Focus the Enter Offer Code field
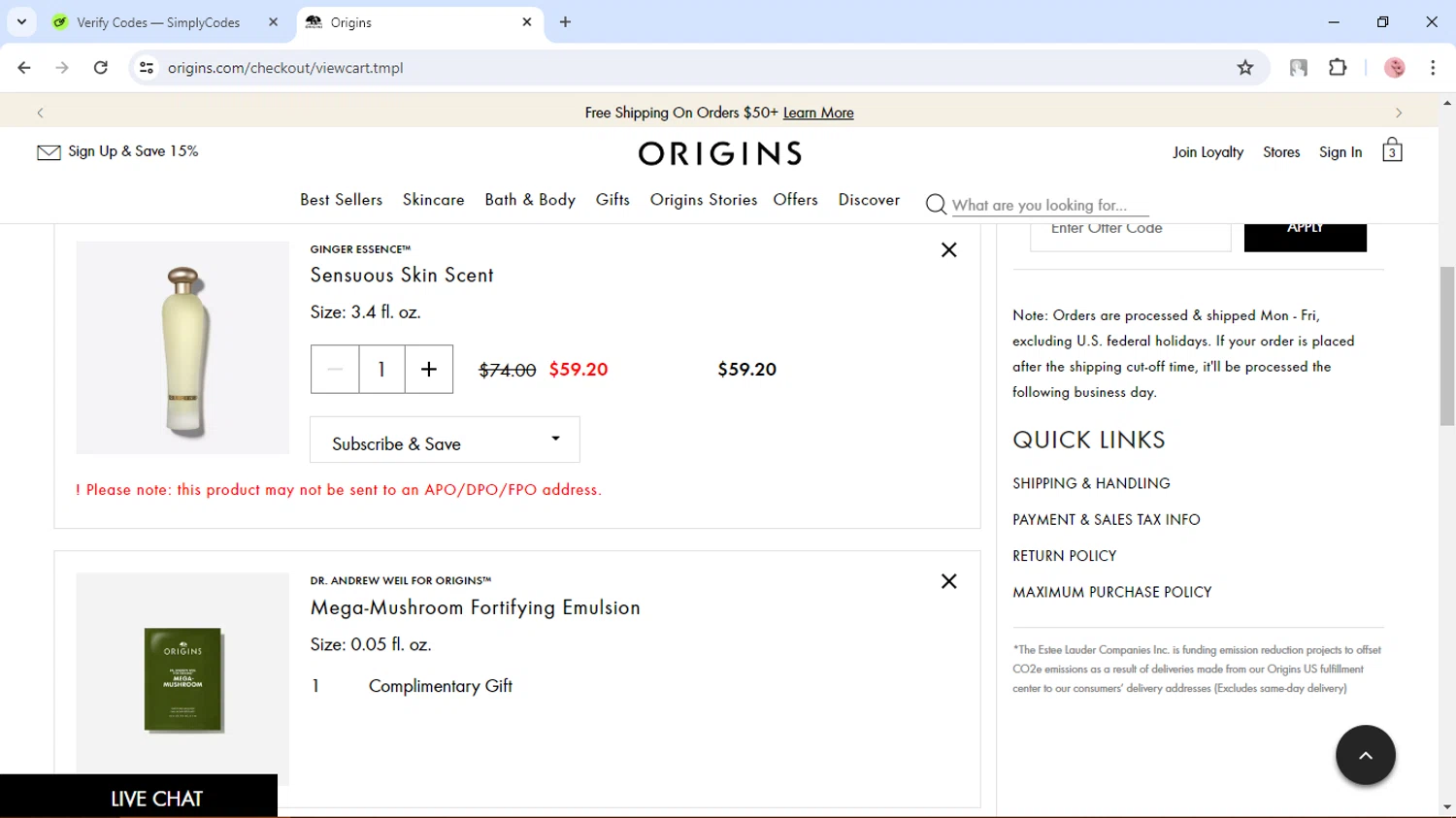1456x818 pixels. point(1131,236)
